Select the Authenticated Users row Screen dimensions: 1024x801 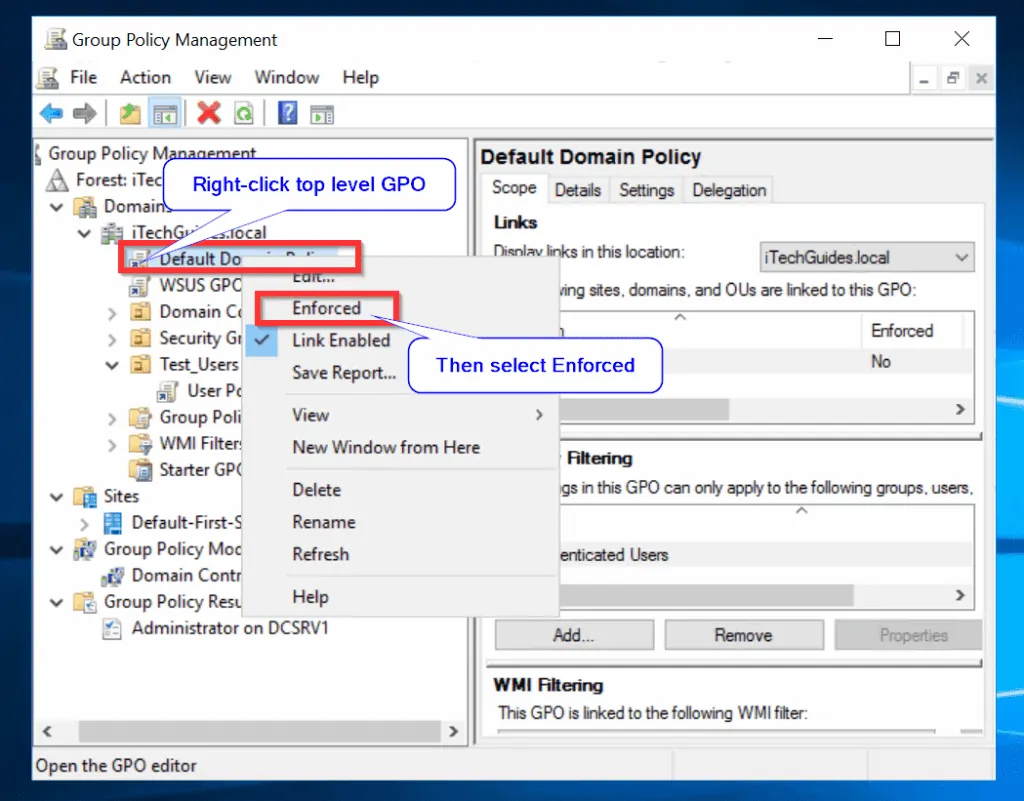tap(767, 555)
